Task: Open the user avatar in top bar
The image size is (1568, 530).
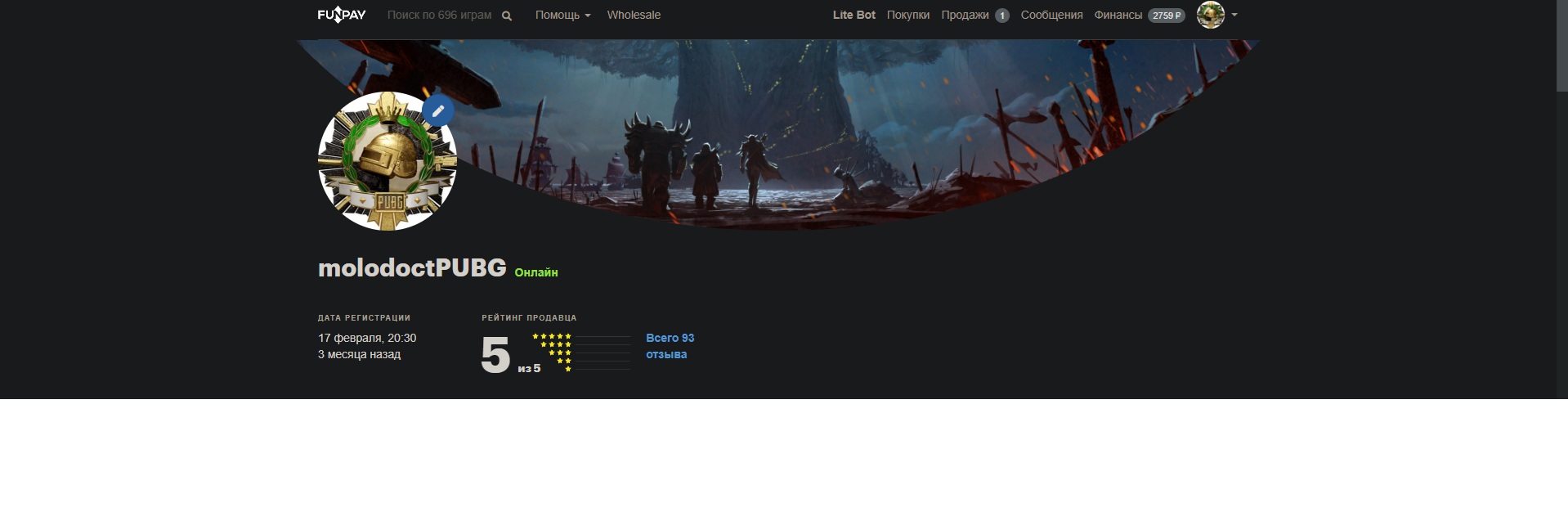Action: click(x=1211, y=15)
